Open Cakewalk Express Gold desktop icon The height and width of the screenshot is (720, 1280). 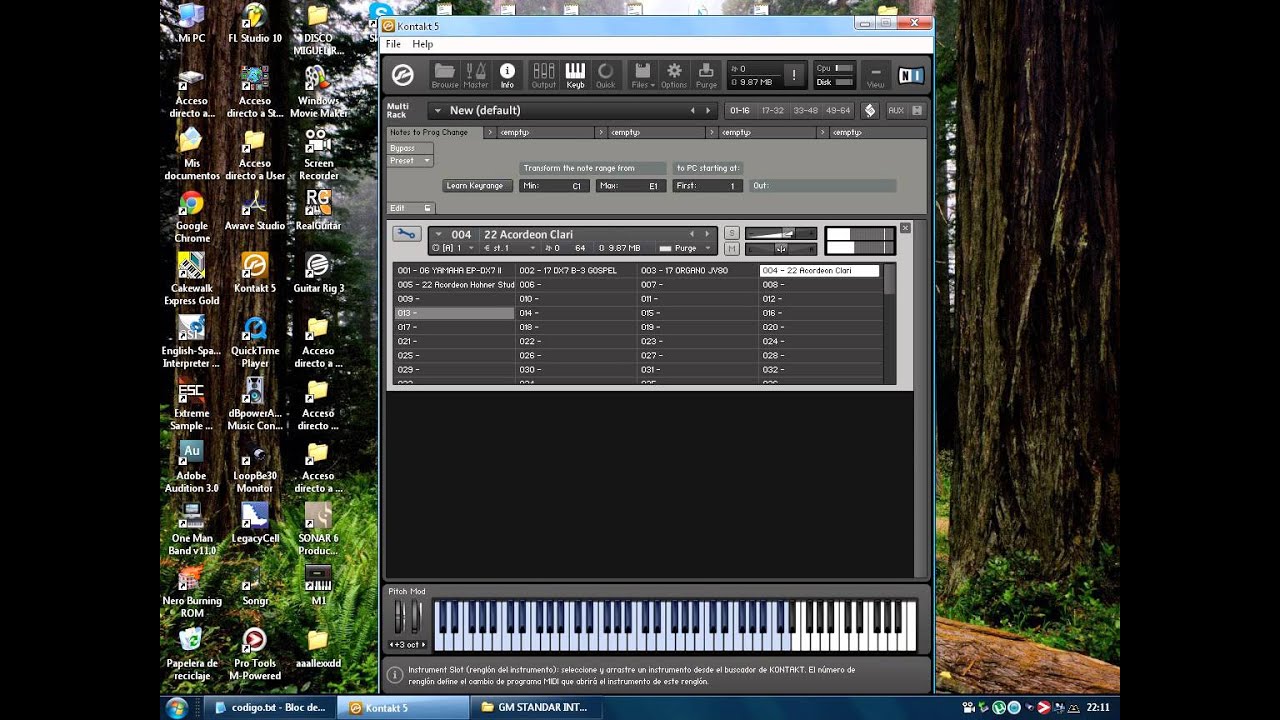[x=191, y=279]
